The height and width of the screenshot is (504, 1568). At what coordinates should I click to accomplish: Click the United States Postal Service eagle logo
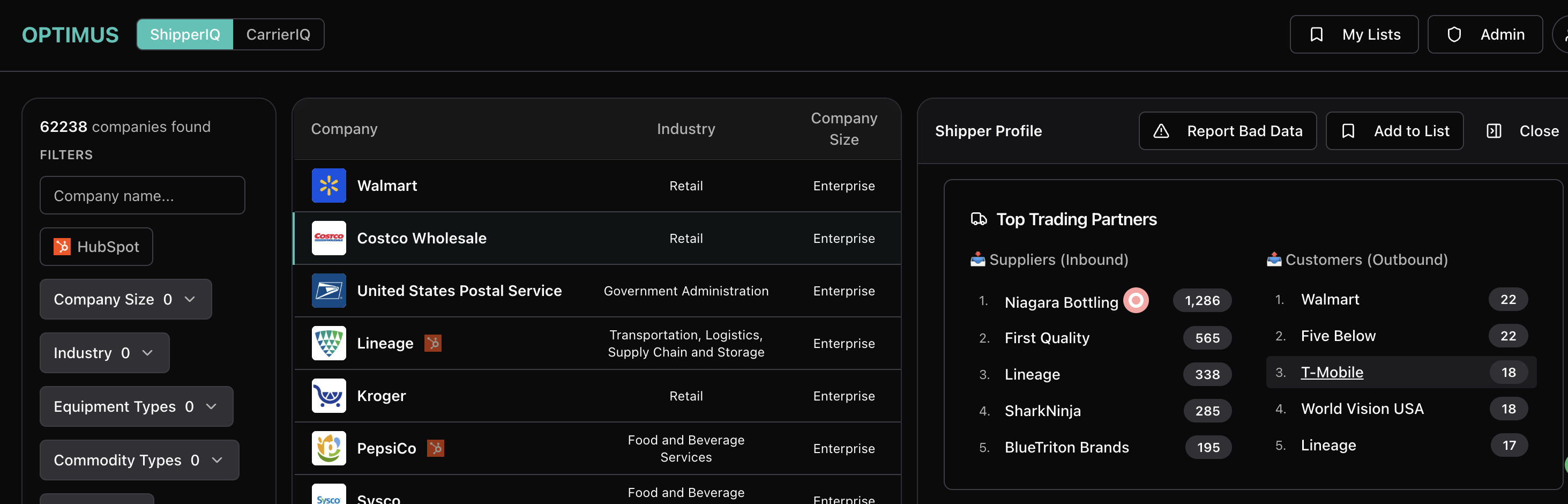pyautogui.click(x=328, y=291)
